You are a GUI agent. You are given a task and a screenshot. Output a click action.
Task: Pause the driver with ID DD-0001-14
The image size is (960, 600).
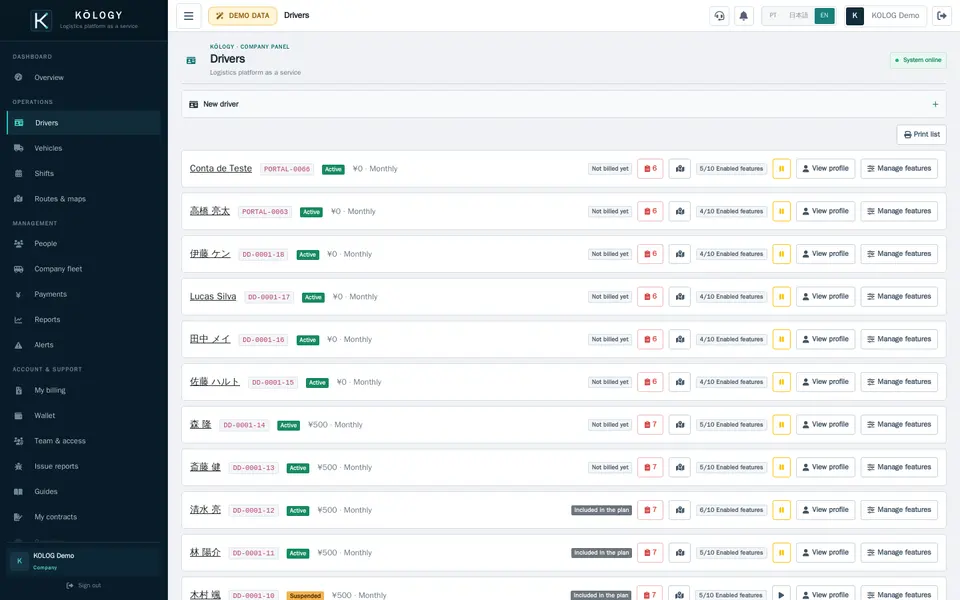point(781,424)
